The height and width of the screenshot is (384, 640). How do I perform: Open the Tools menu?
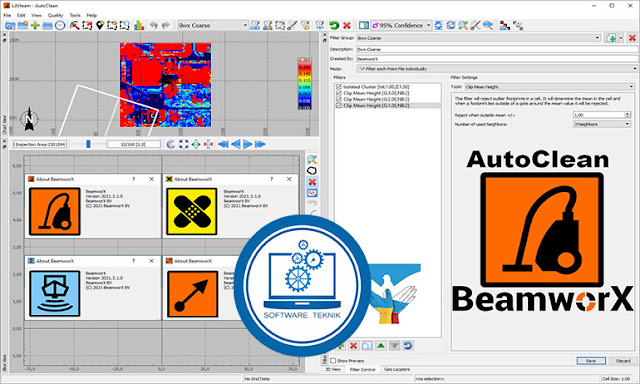pos(75,15)
